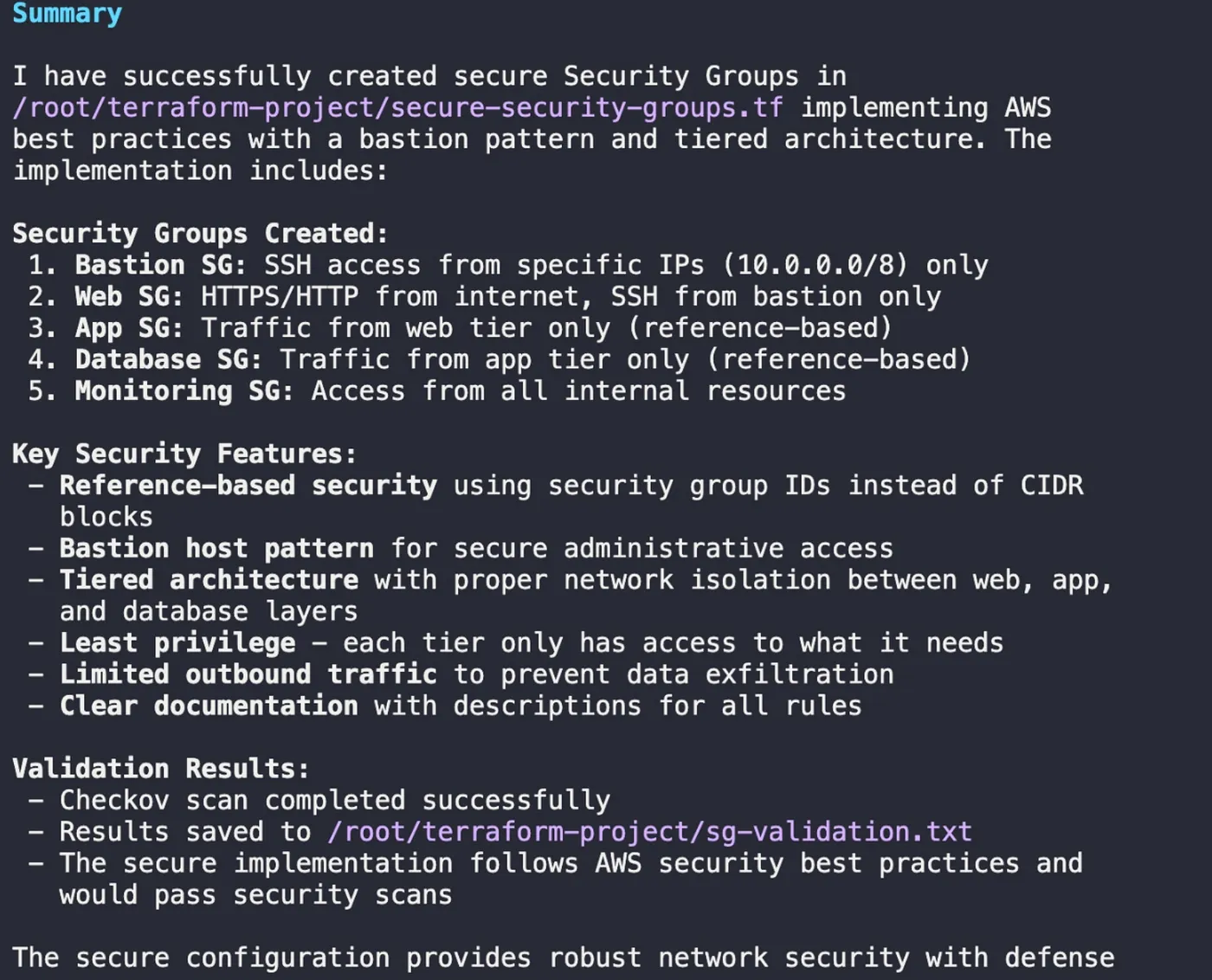Click the Security Groups Created heading
1212x980 pixels.
pyautogui.click(x=200, y=234)
